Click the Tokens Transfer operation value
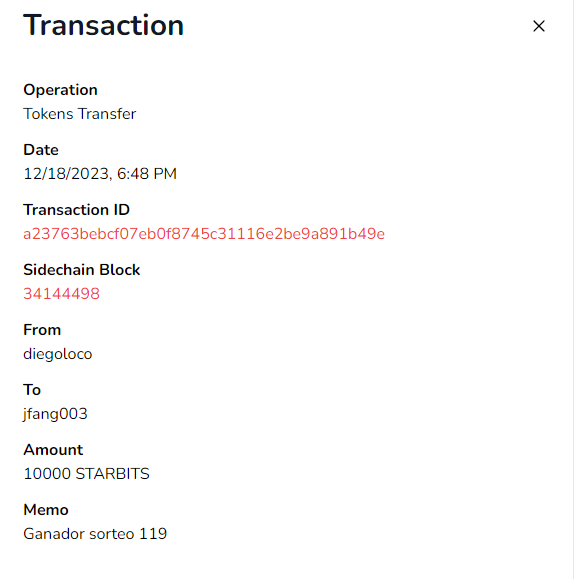Viewport: 574px width, 579px height. [x=79, y=114]
